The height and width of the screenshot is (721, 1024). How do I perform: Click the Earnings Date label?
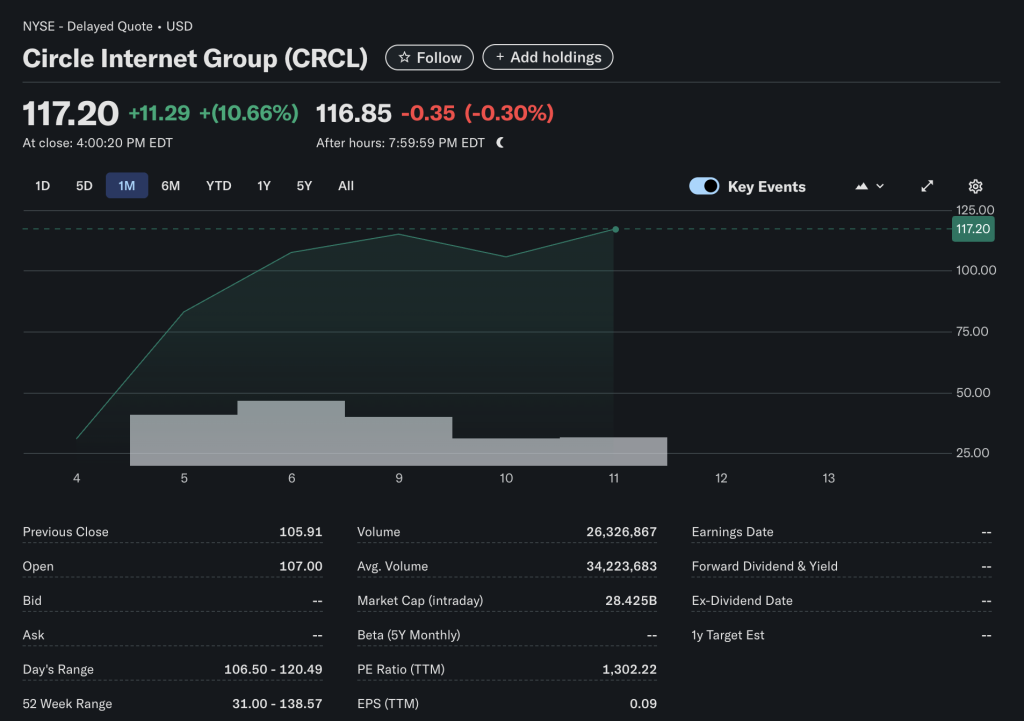(x=733, y=532)
